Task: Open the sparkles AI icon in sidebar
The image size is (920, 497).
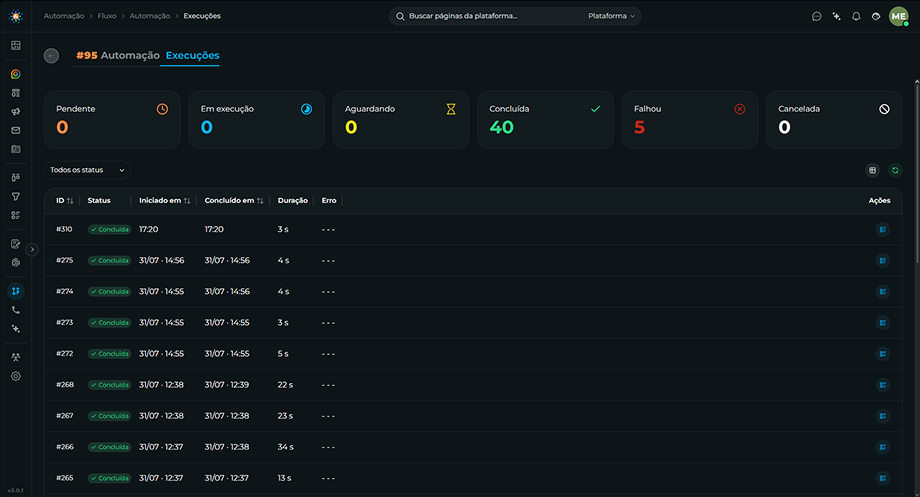Action: [x=16, y=329]
